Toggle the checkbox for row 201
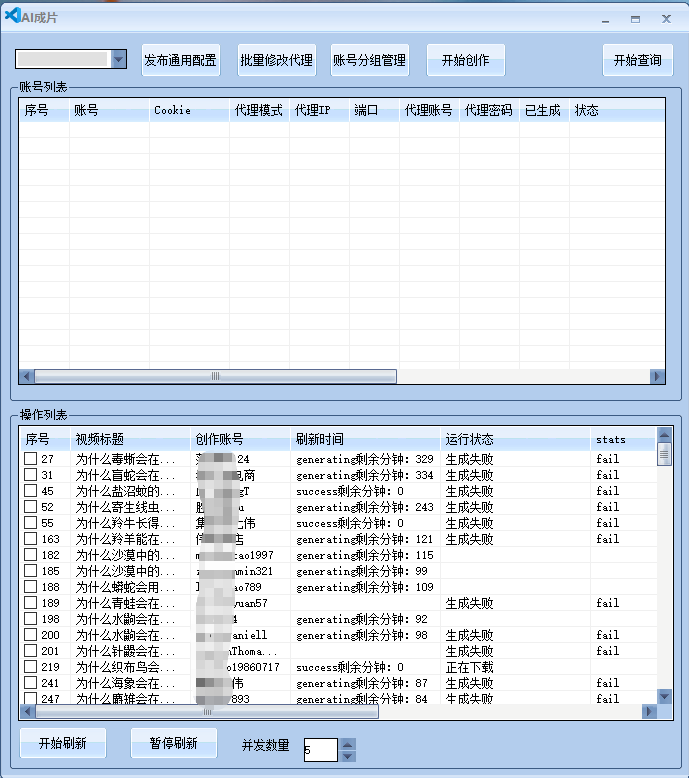Viewport: 689px width, 778px height. [31, 650]
